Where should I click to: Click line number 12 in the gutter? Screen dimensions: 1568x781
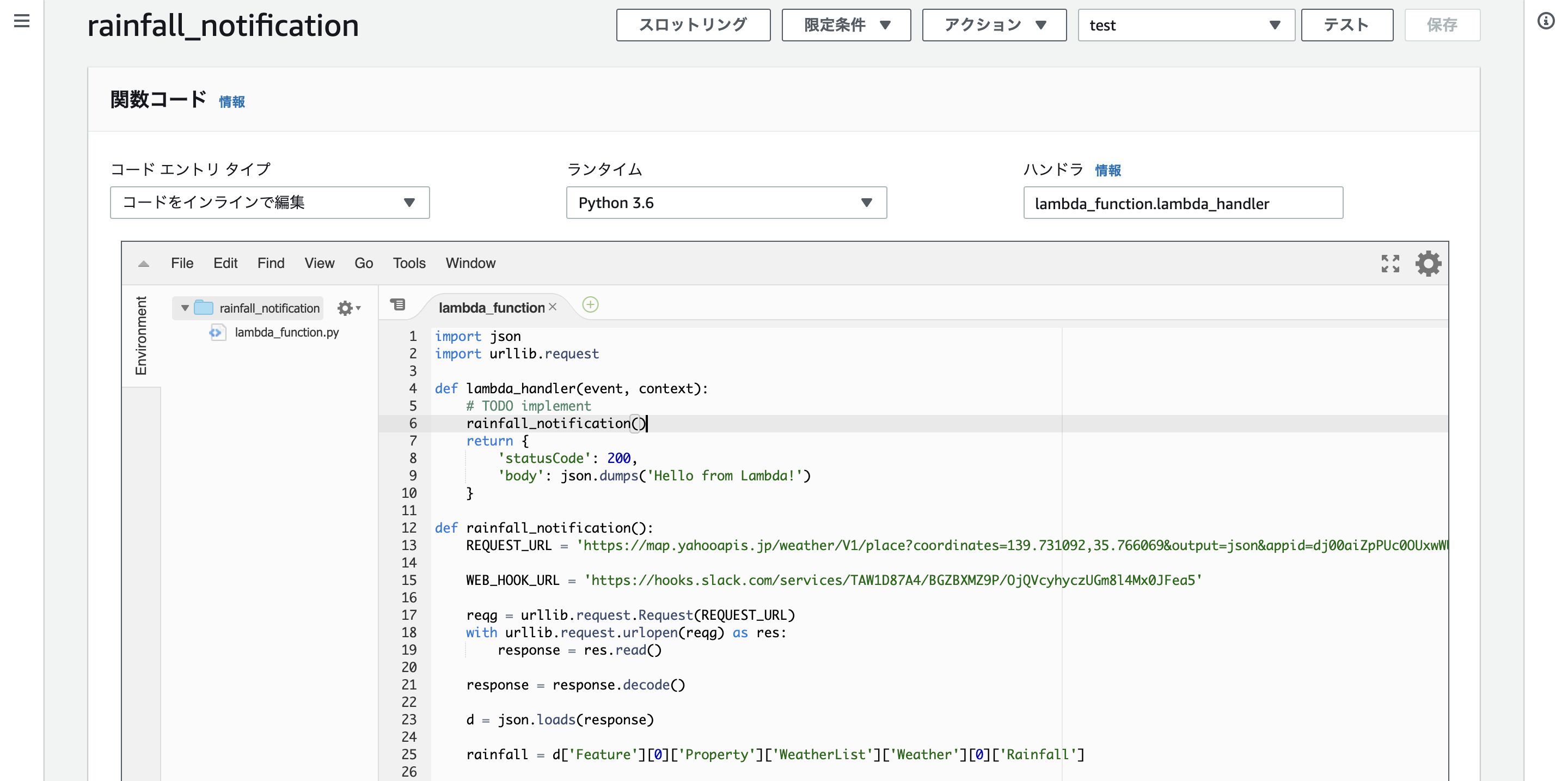pos(409,528)
